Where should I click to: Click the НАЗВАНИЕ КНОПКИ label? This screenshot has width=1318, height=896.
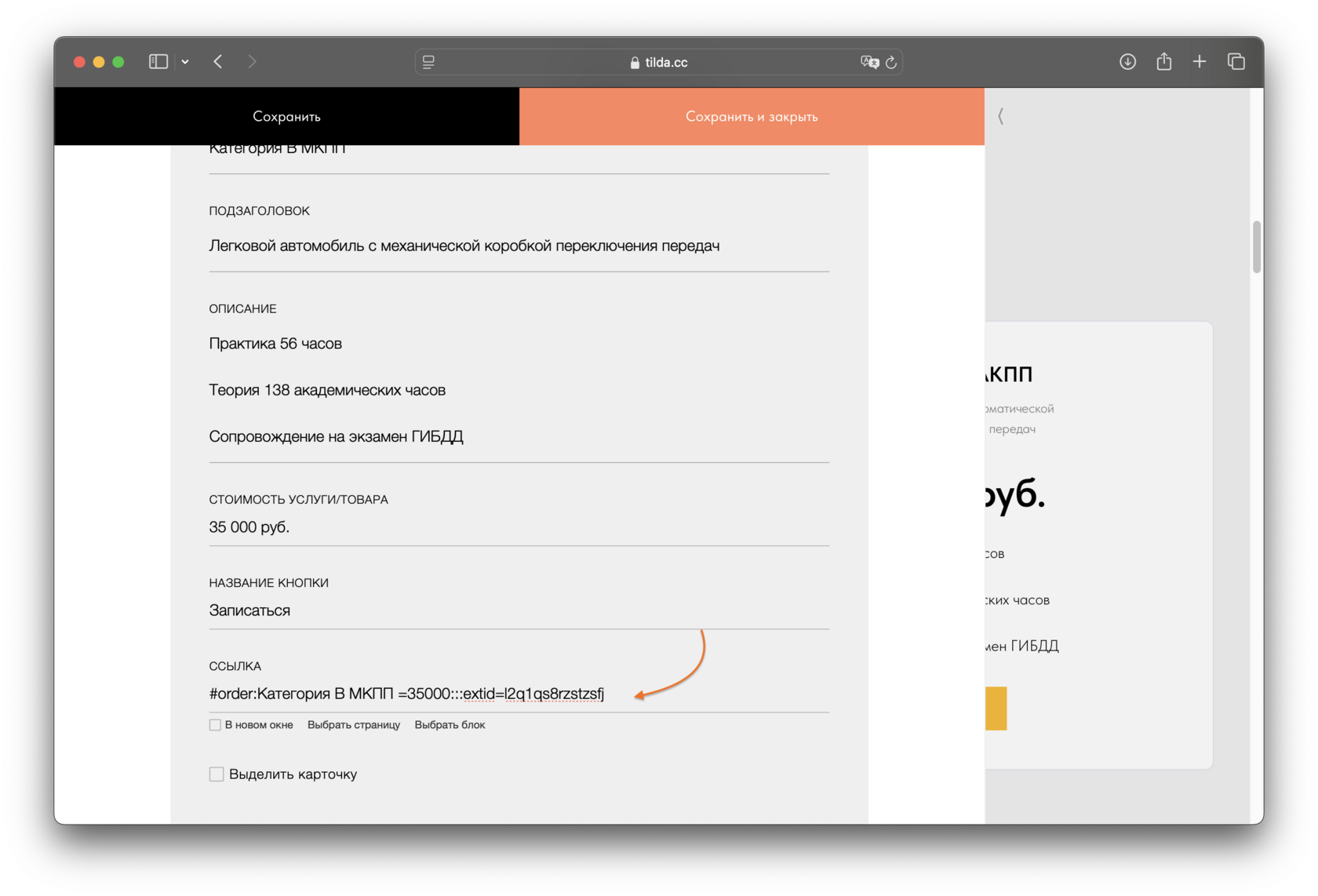click(268, 583)
